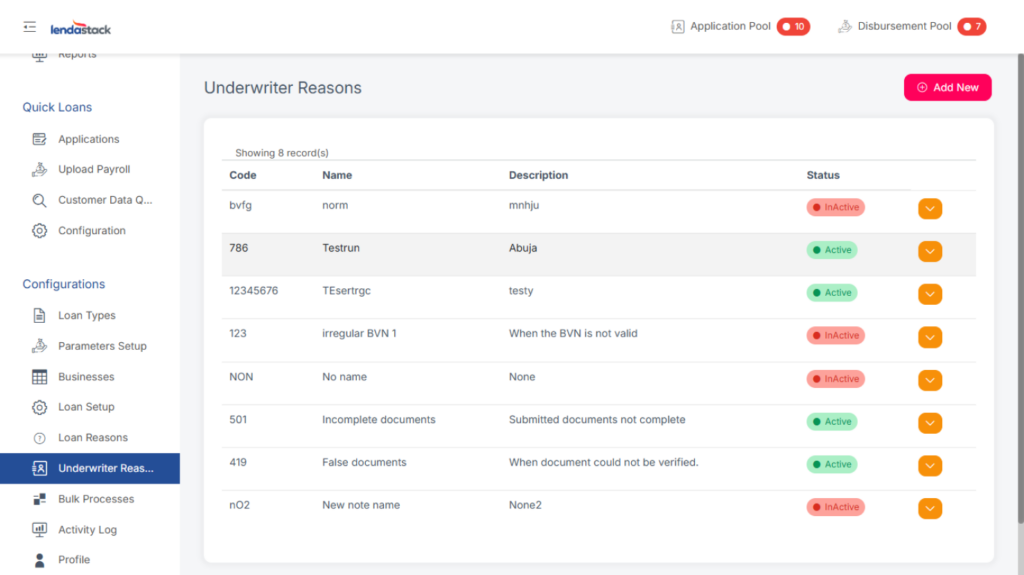Expand actions for Incomplete documents row
The width and height of the screenshot is (1024, 575).
930,423
